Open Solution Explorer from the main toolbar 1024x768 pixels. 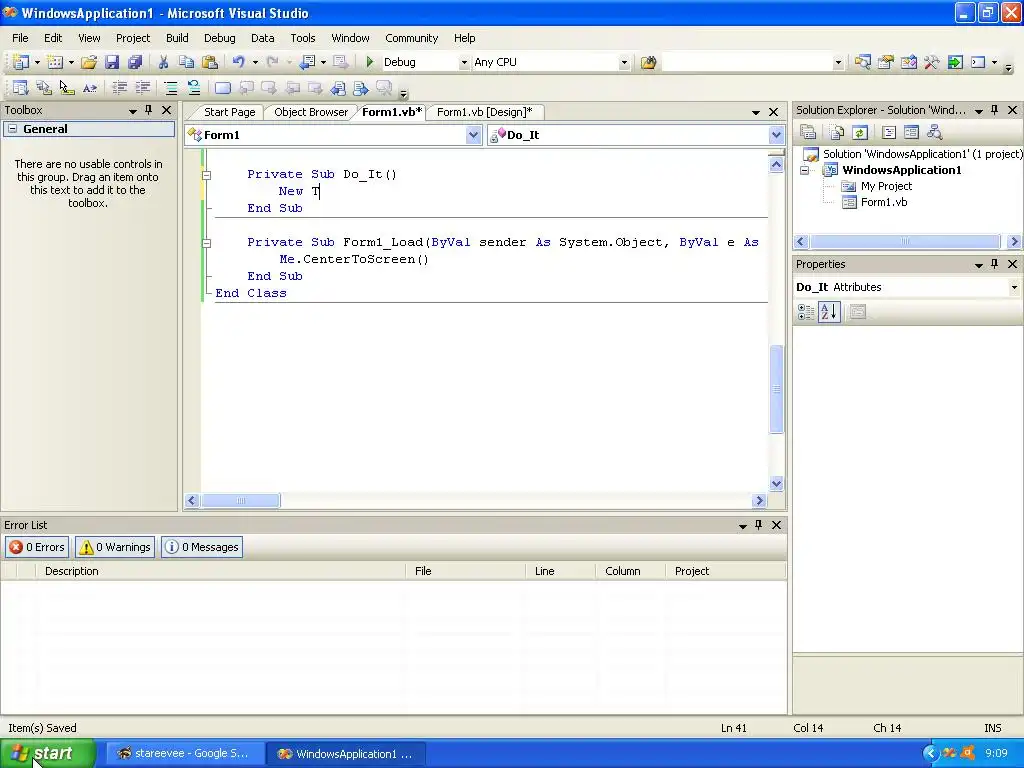point(863,62)
